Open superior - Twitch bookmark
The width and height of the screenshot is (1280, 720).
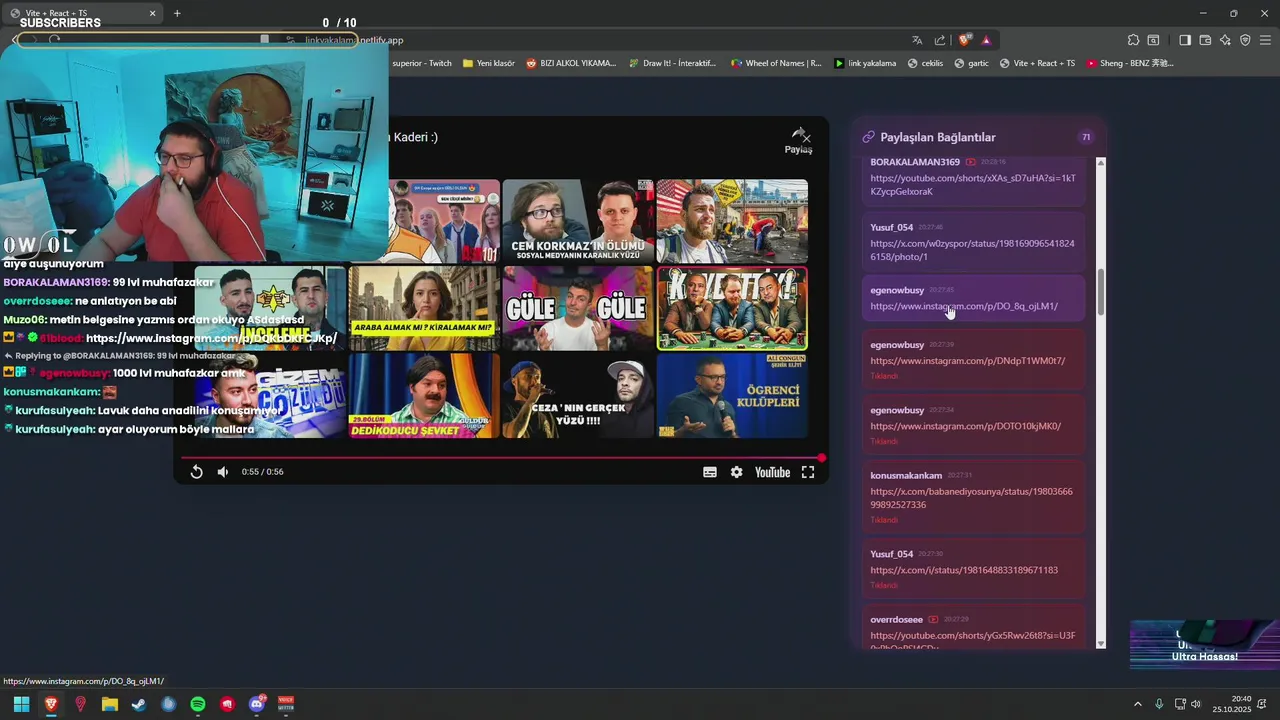[x=421, y=63]
